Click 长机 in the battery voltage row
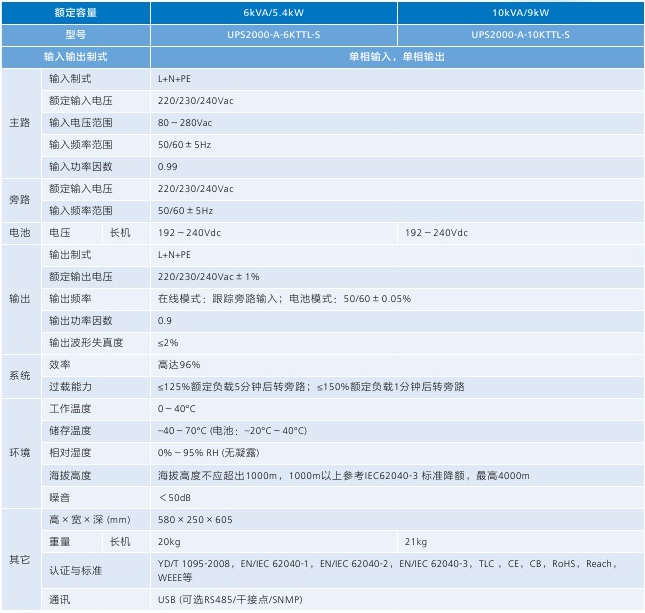This screenshot has width=645, height=613. click(120, 233)
